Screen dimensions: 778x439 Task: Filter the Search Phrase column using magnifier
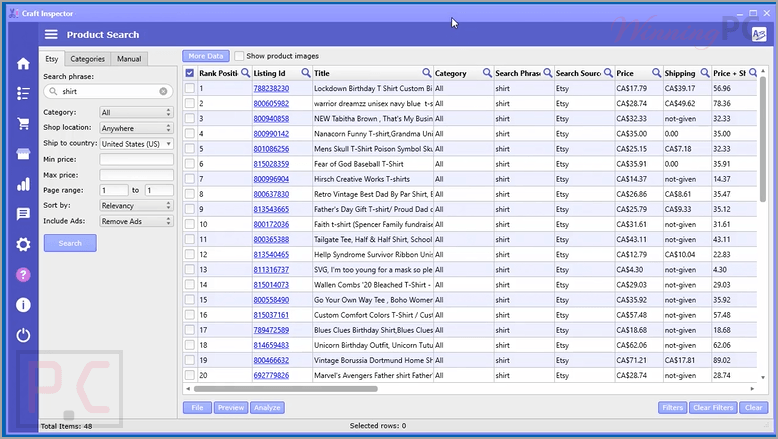point(548,73)
